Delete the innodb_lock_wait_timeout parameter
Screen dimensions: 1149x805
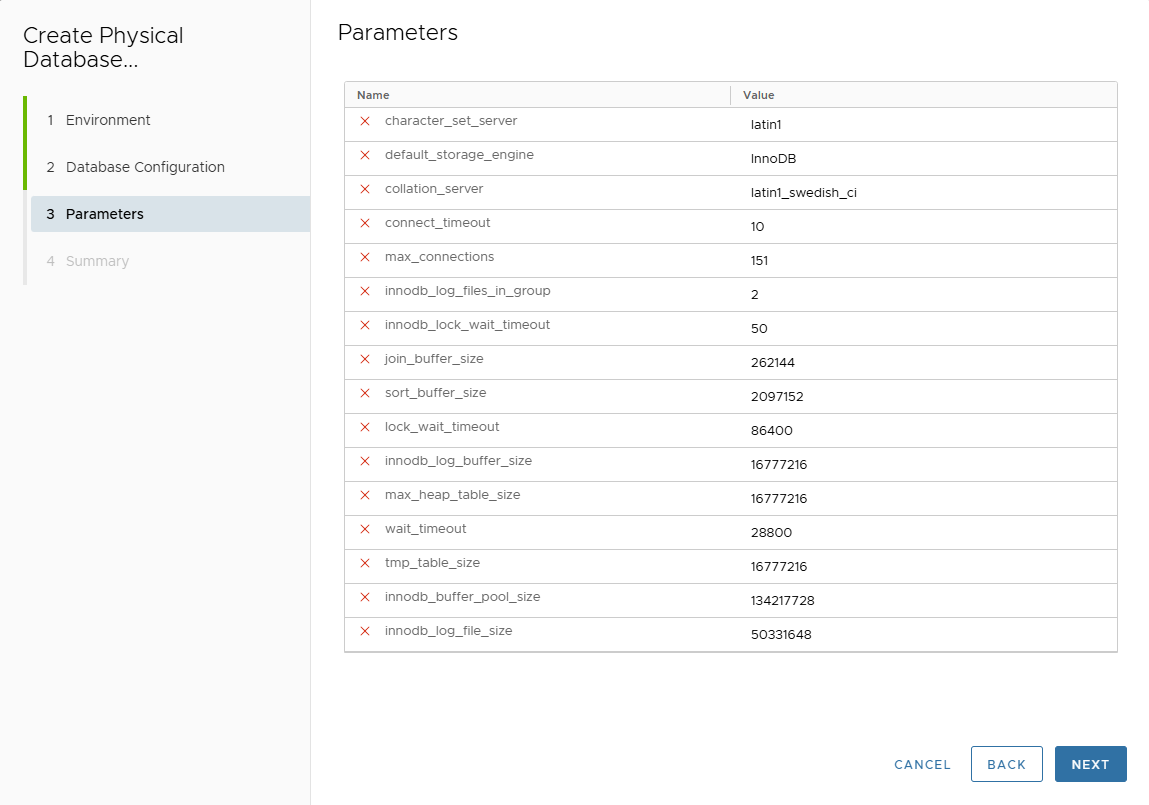(x=365, y=325)
